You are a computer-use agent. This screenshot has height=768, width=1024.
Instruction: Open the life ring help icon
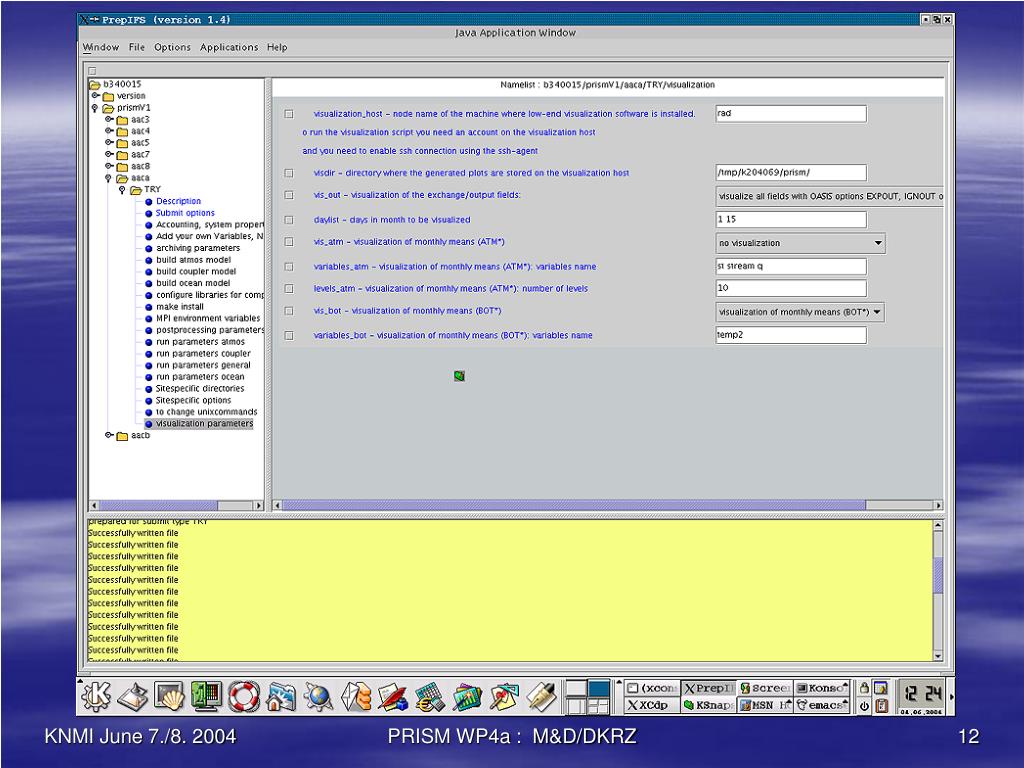point(244,697)
